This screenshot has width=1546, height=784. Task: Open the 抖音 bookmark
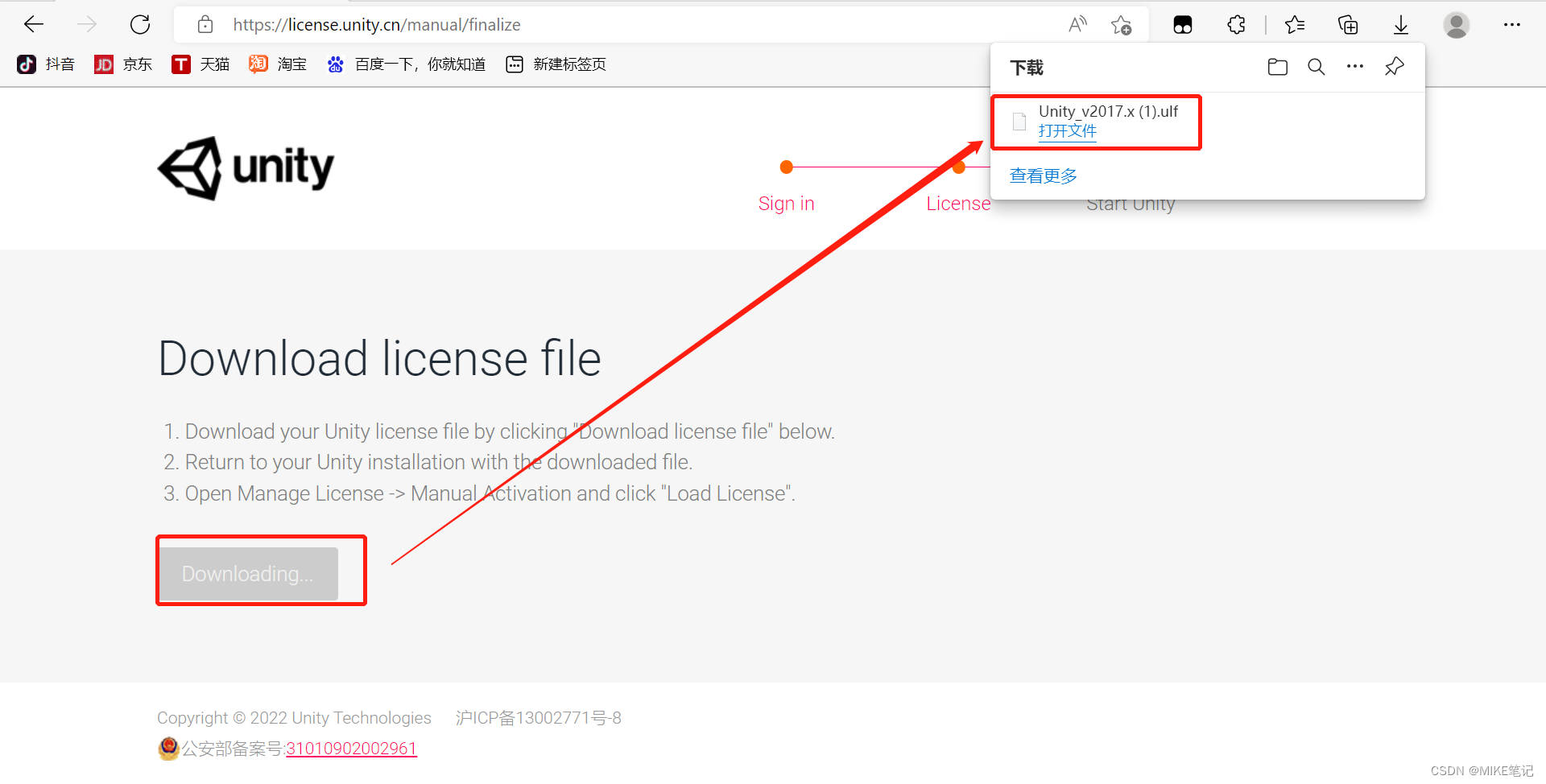point(46,64)
